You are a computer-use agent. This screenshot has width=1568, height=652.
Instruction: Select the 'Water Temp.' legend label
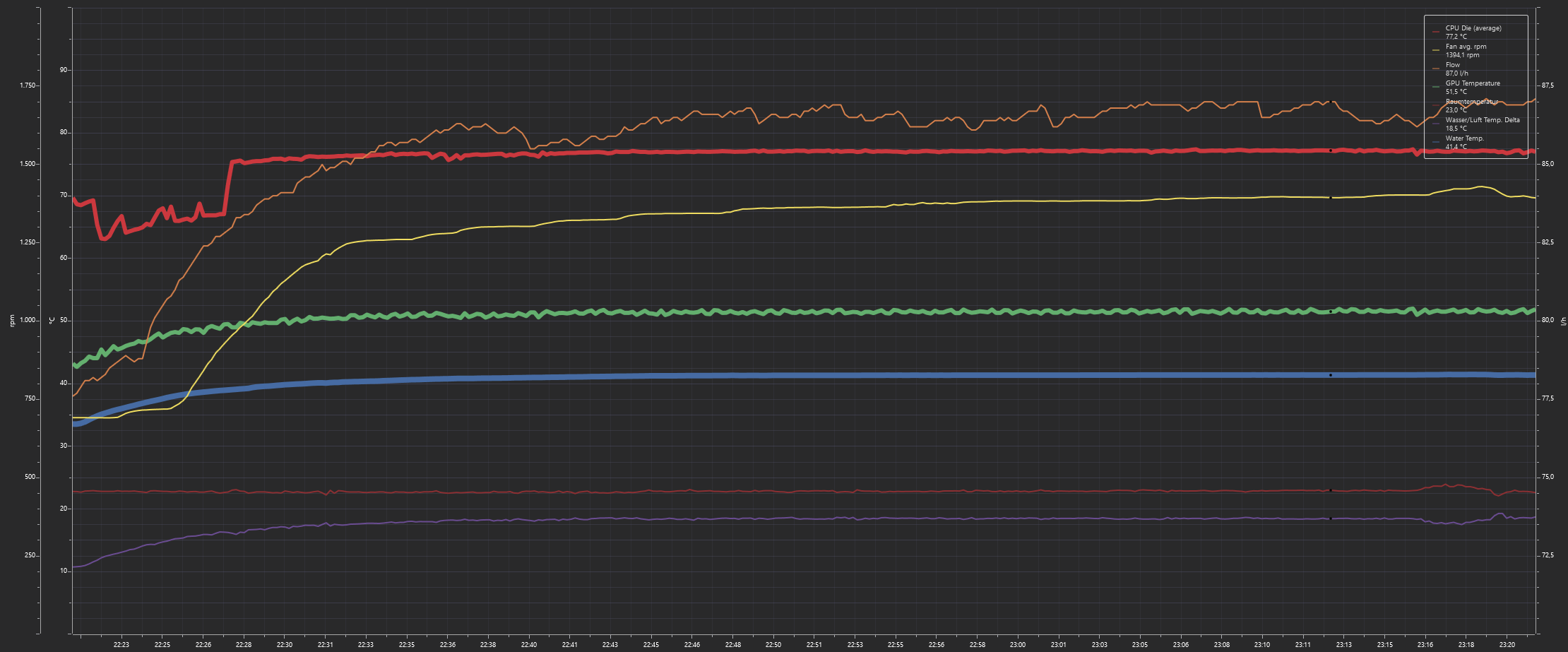[x=1464, y=138]
